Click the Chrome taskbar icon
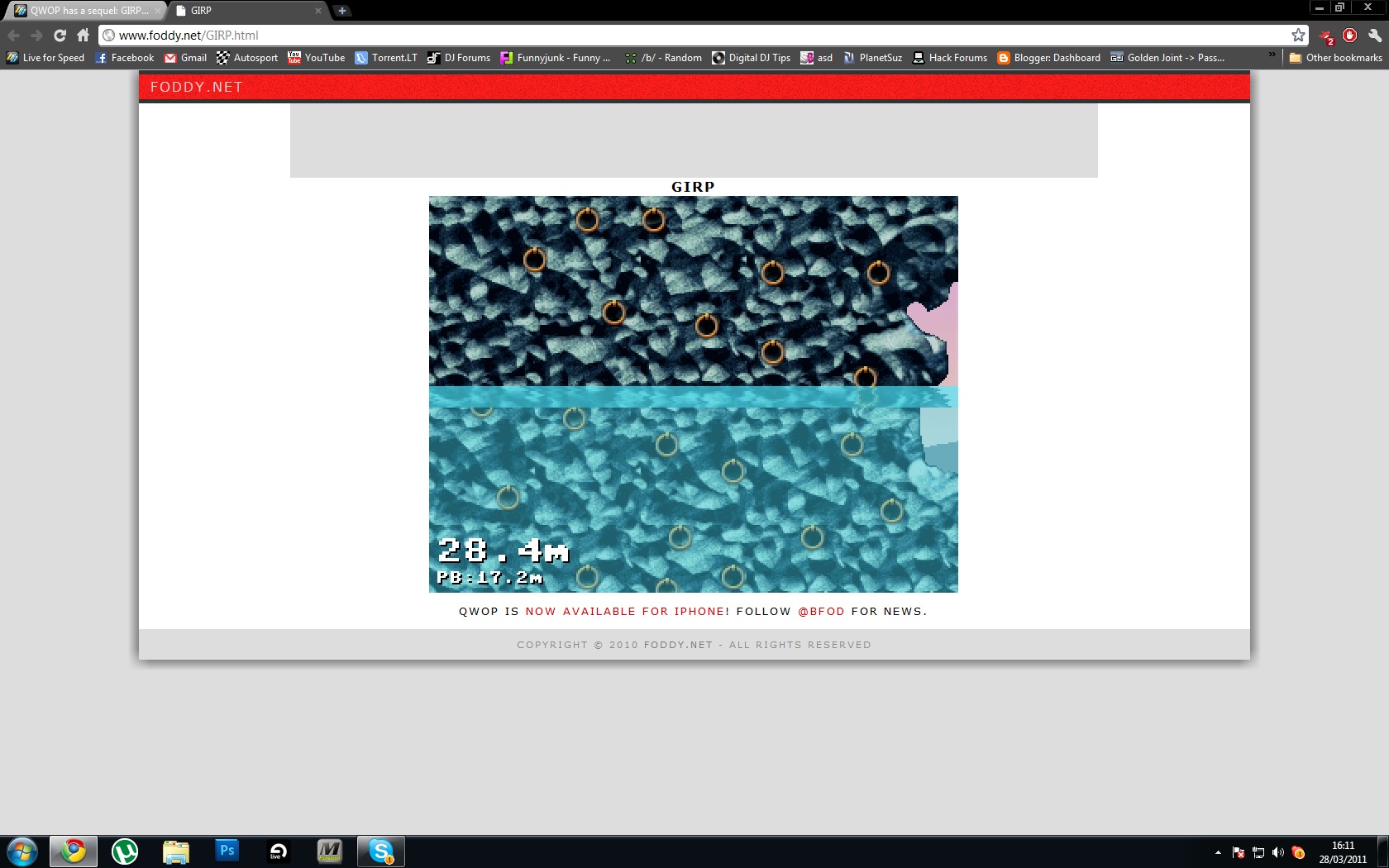The width and height of the screenshot is (1389, 868). pos(74,851)
